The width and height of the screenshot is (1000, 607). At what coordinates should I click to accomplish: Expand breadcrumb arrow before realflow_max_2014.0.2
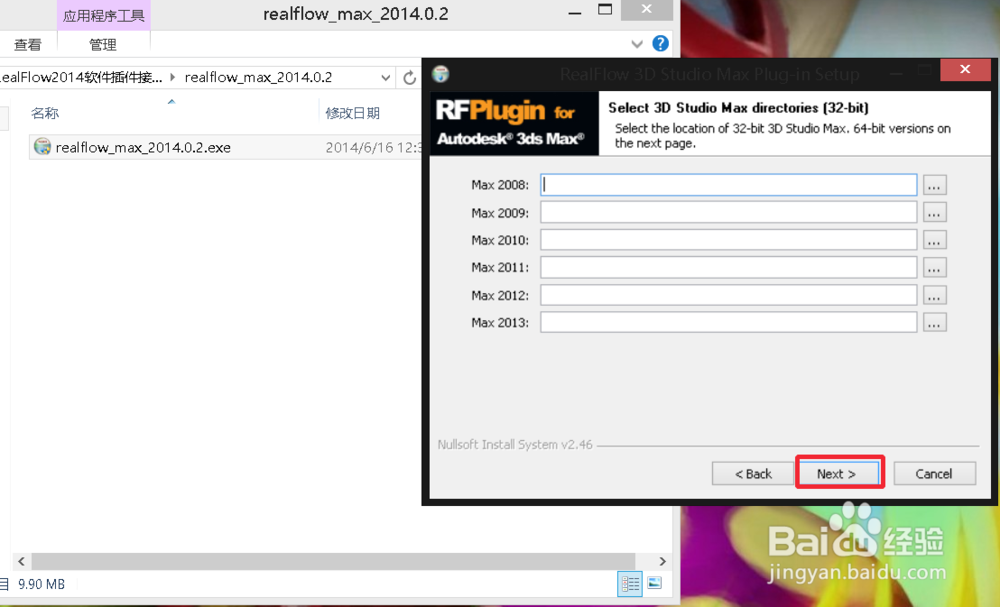pos(172,77)
